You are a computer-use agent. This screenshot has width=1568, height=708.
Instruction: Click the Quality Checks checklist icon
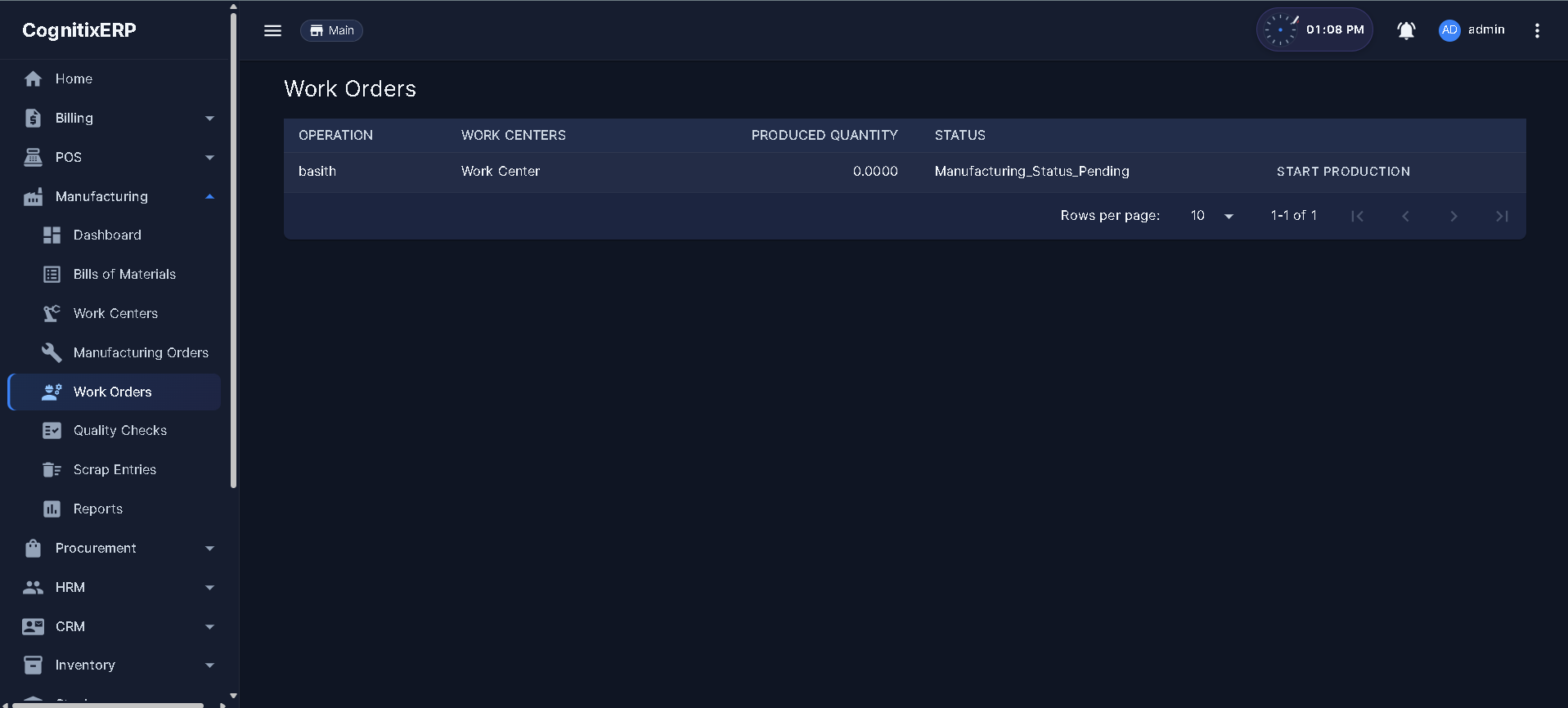(x=52, y=431)
